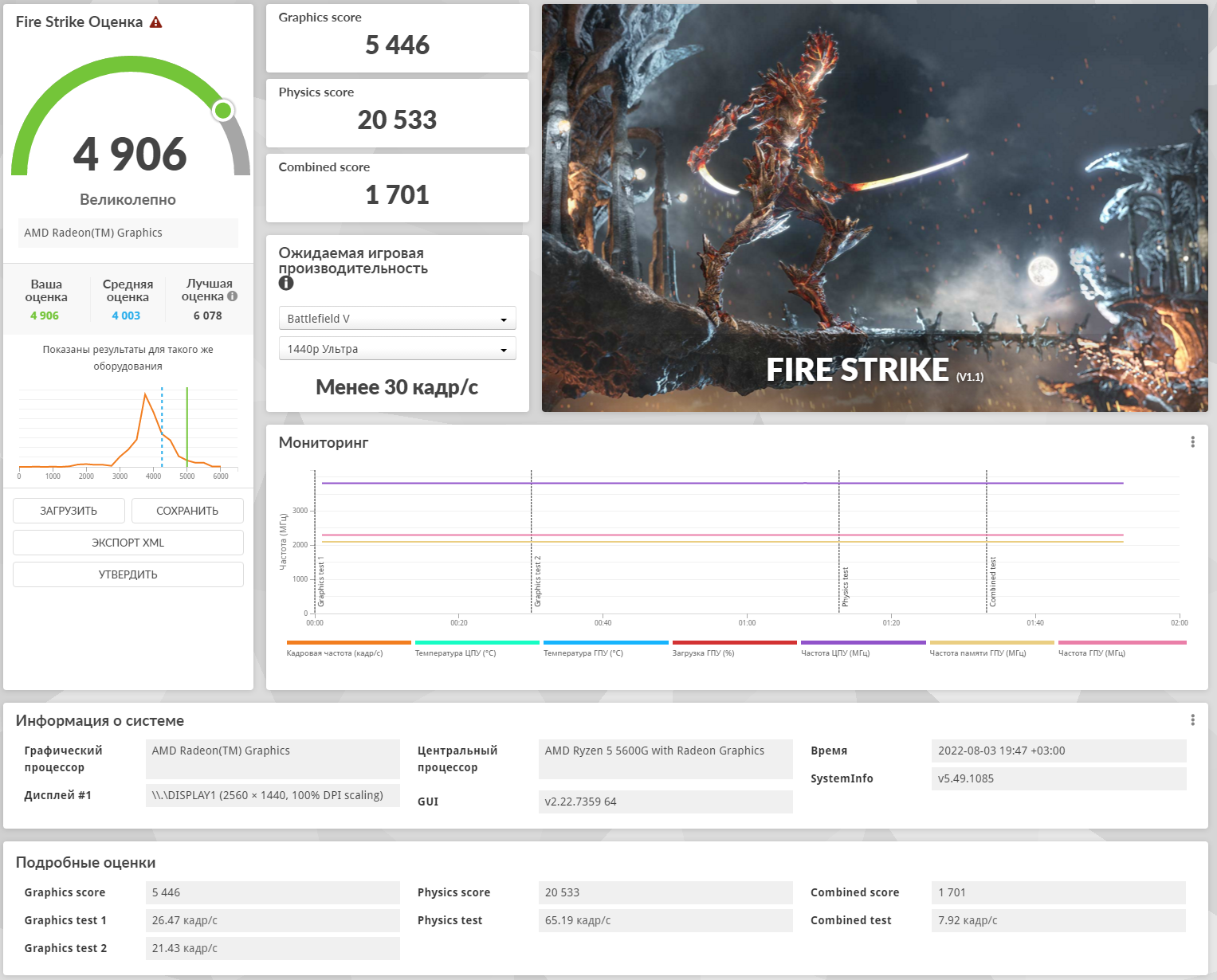Open the Информация о системе three-dot menu
1217x980 pixels.
click(1192, 720)
